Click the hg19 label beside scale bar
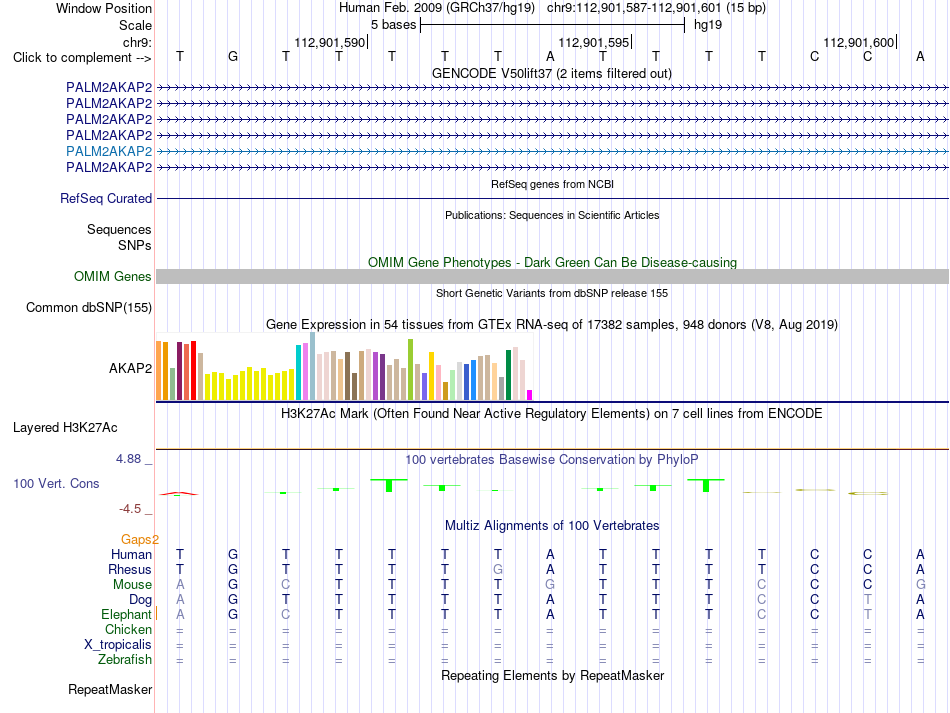The image size is (950, 713). (x=708, y=25)
